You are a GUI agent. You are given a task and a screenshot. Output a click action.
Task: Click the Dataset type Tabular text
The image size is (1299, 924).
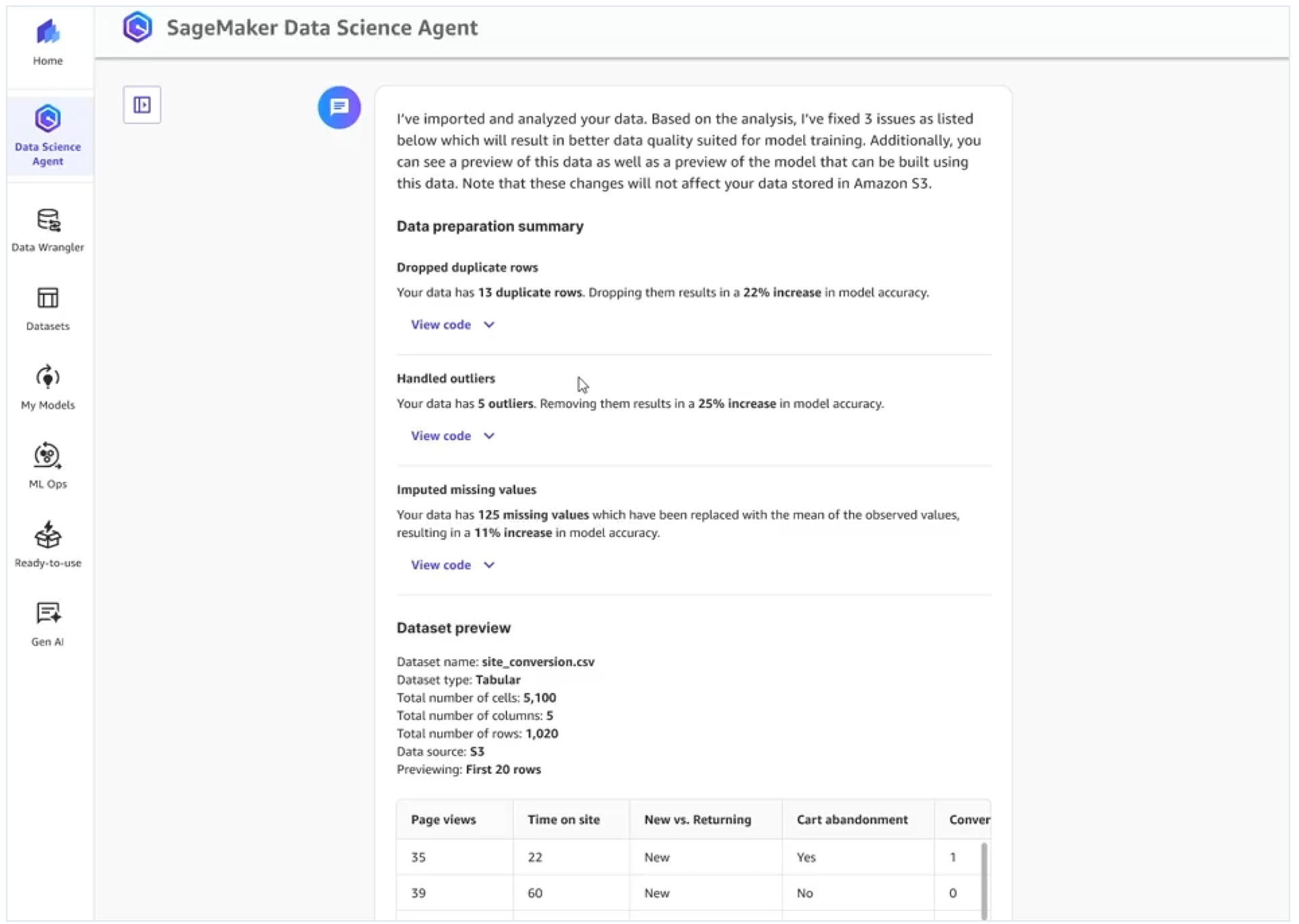pyautogui.click(x=498, y=680)
